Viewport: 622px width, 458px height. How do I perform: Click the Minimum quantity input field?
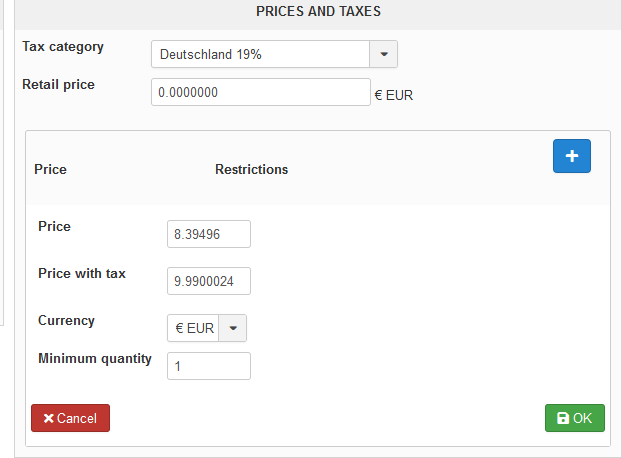(x=209, y=366)
